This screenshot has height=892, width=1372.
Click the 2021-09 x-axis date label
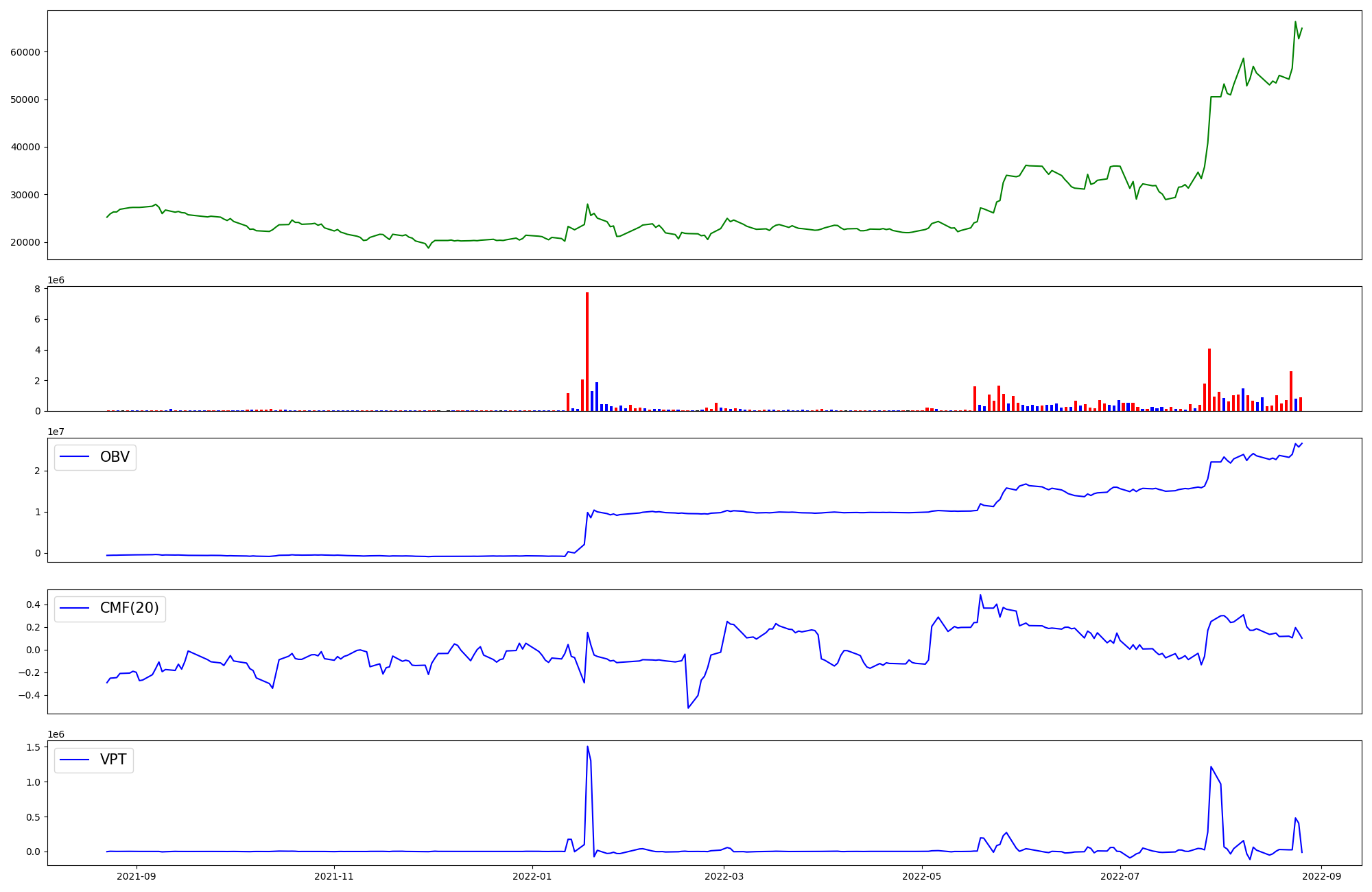click(137, 876)
